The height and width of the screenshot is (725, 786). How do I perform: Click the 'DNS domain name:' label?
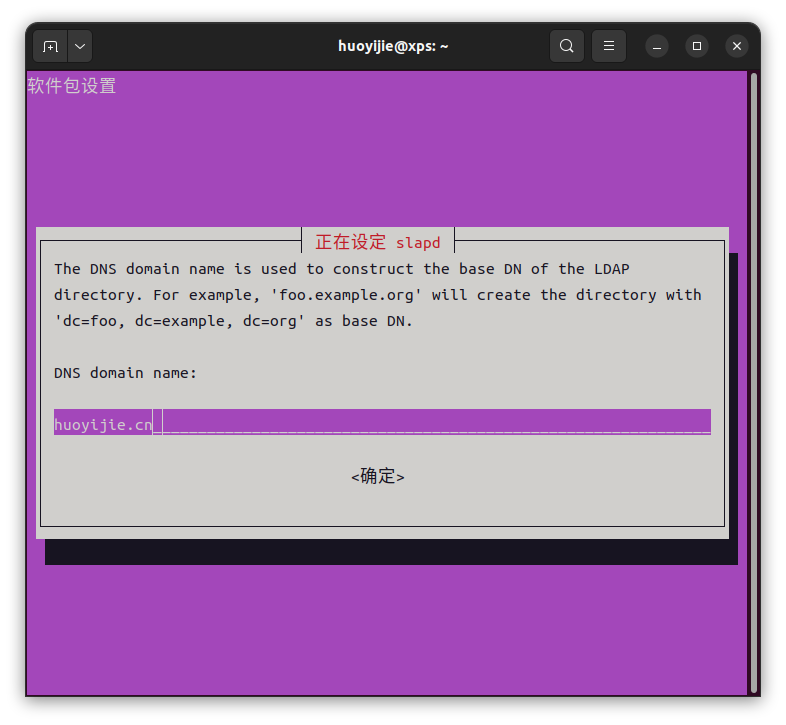tap(125, 373)
